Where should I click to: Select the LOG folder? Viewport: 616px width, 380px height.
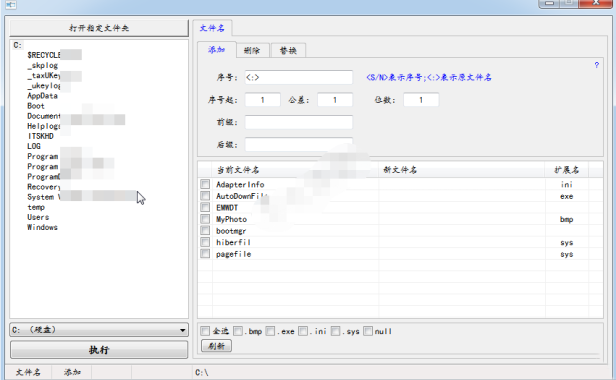pyautogui.click(x=34, y=146)
